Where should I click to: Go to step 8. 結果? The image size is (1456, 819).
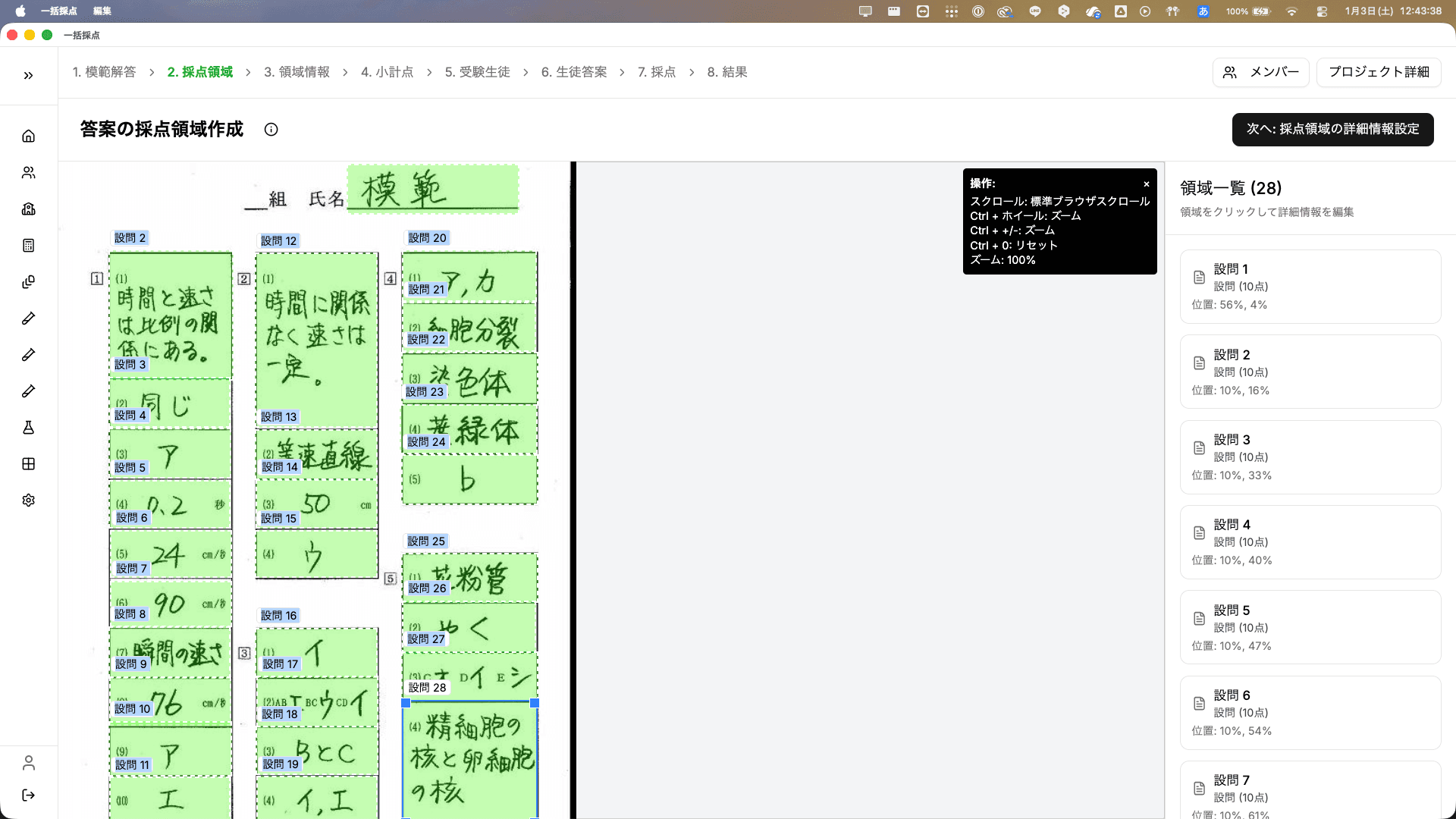727,72
